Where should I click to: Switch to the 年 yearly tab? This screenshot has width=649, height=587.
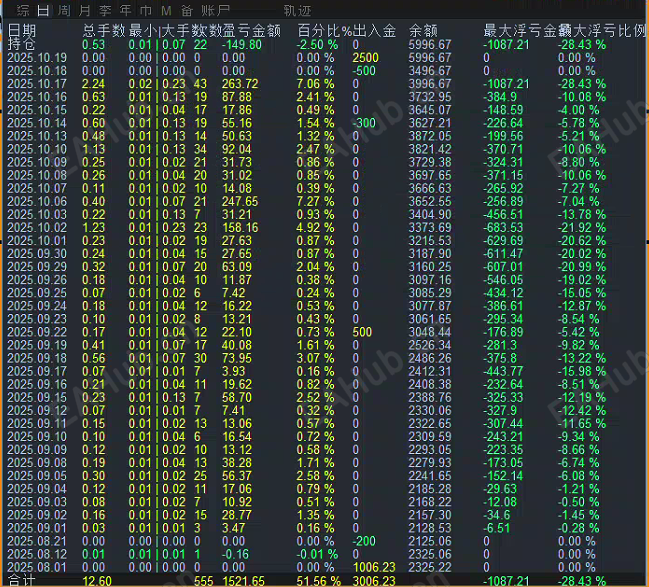pos(125,10)
